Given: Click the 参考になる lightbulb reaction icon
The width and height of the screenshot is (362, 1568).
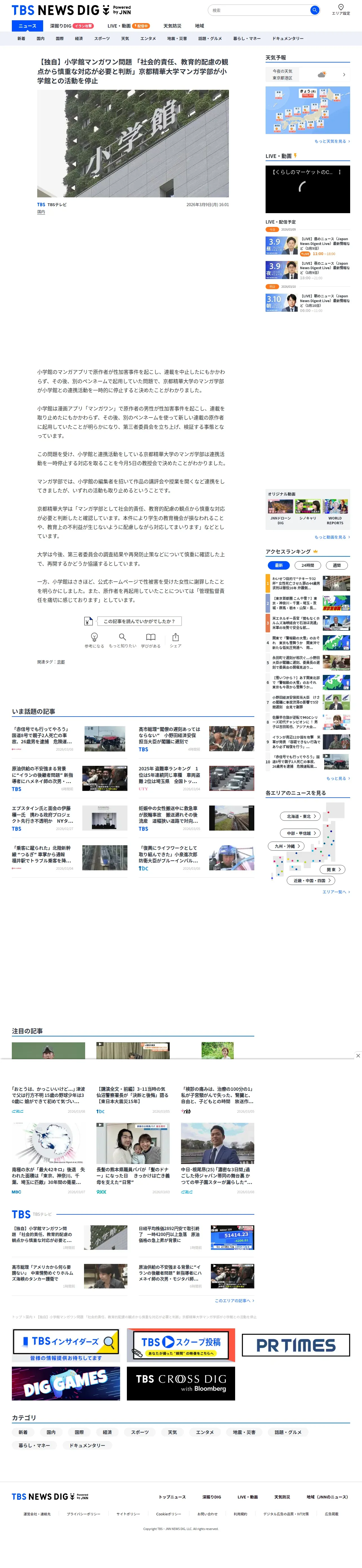Looking at the screenshot, I should point(94,637).
